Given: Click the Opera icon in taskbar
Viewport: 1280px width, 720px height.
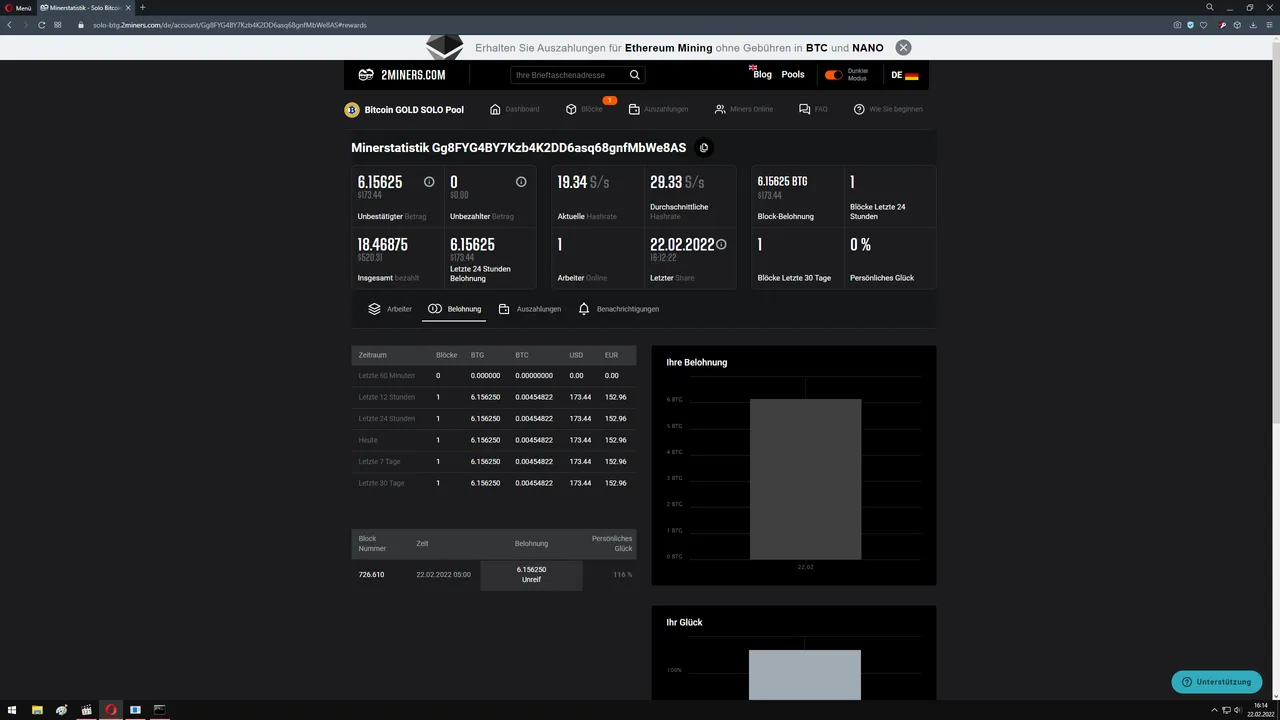Looking at the screenshot, I should tap(111, 710).
